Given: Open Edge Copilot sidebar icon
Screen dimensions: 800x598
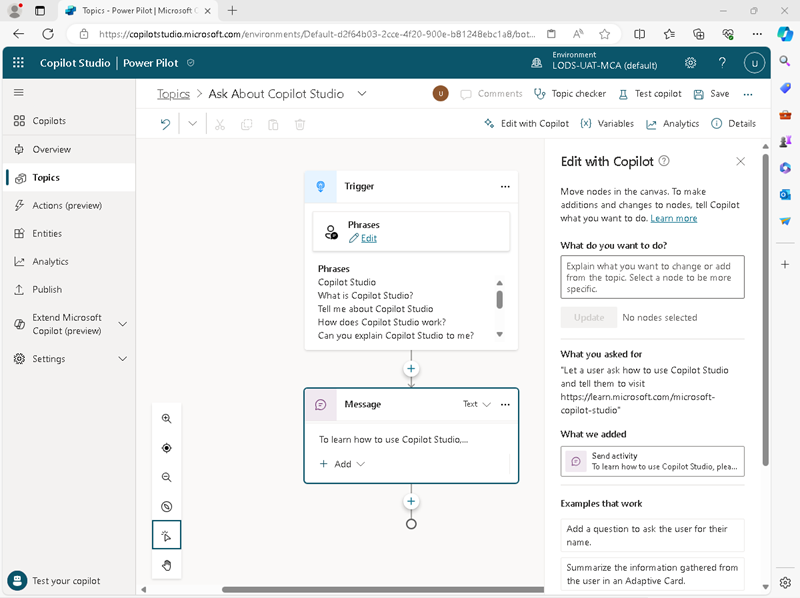Looking at the screenshot, I should coord(785,34).
